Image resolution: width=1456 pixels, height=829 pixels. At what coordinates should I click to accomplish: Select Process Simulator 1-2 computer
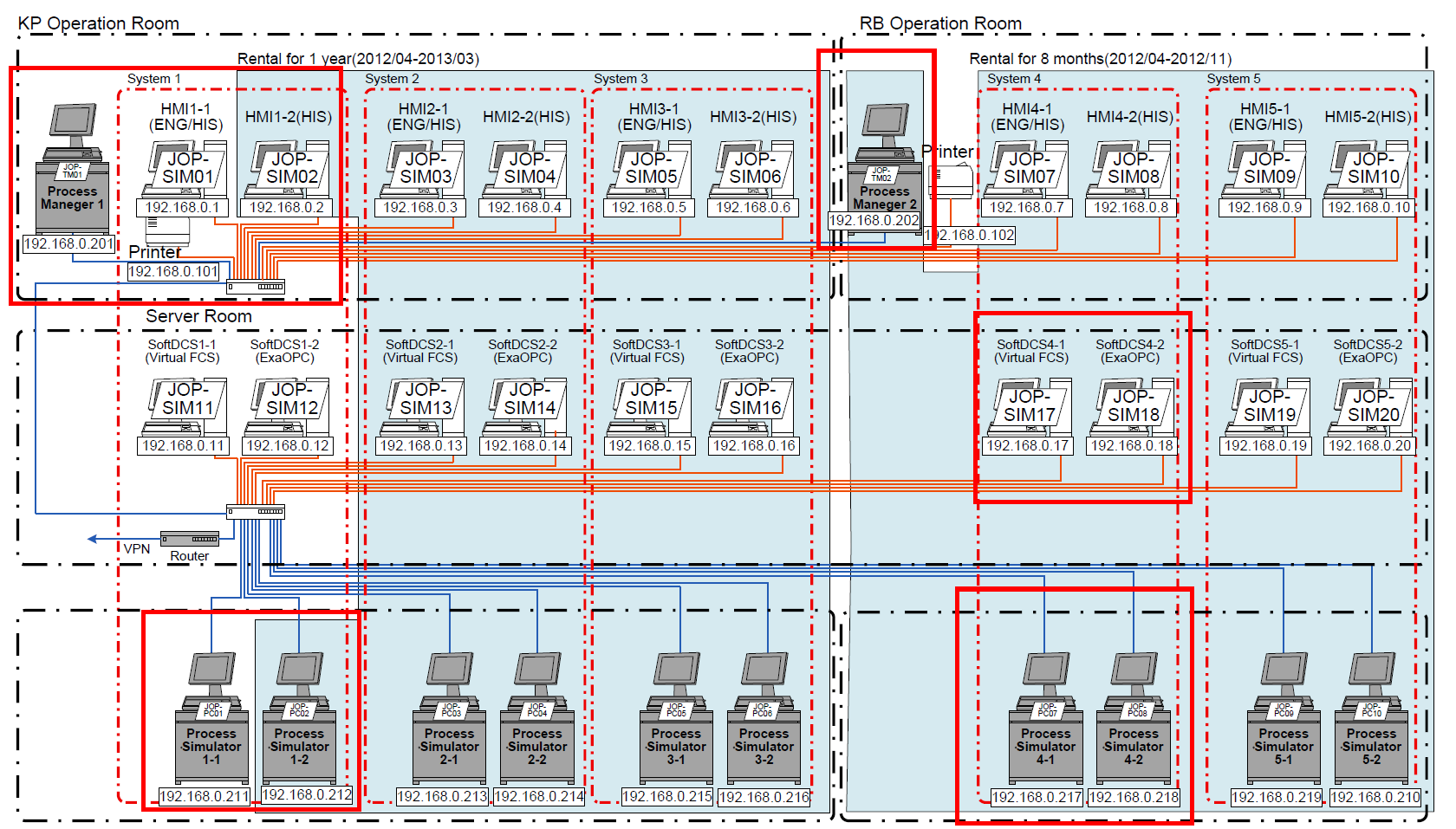point(299,718)
